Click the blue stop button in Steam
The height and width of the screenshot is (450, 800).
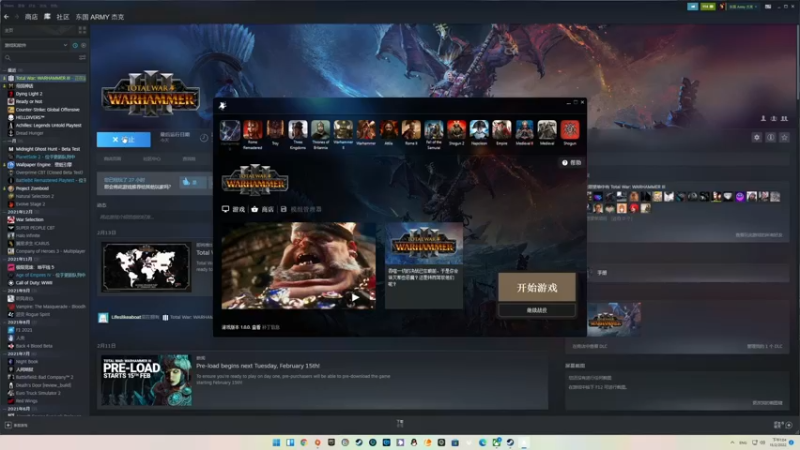tap(123, 139)
